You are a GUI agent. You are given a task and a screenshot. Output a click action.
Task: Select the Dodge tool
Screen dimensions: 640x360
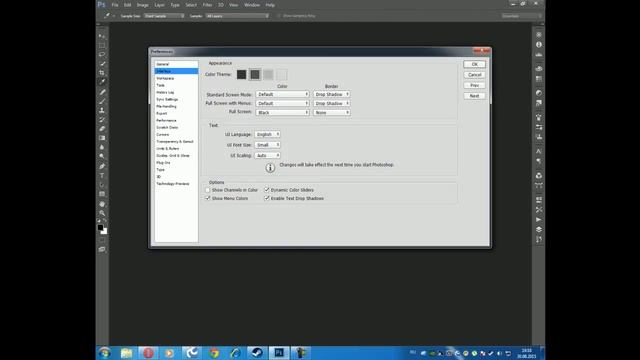coord(102,156)
